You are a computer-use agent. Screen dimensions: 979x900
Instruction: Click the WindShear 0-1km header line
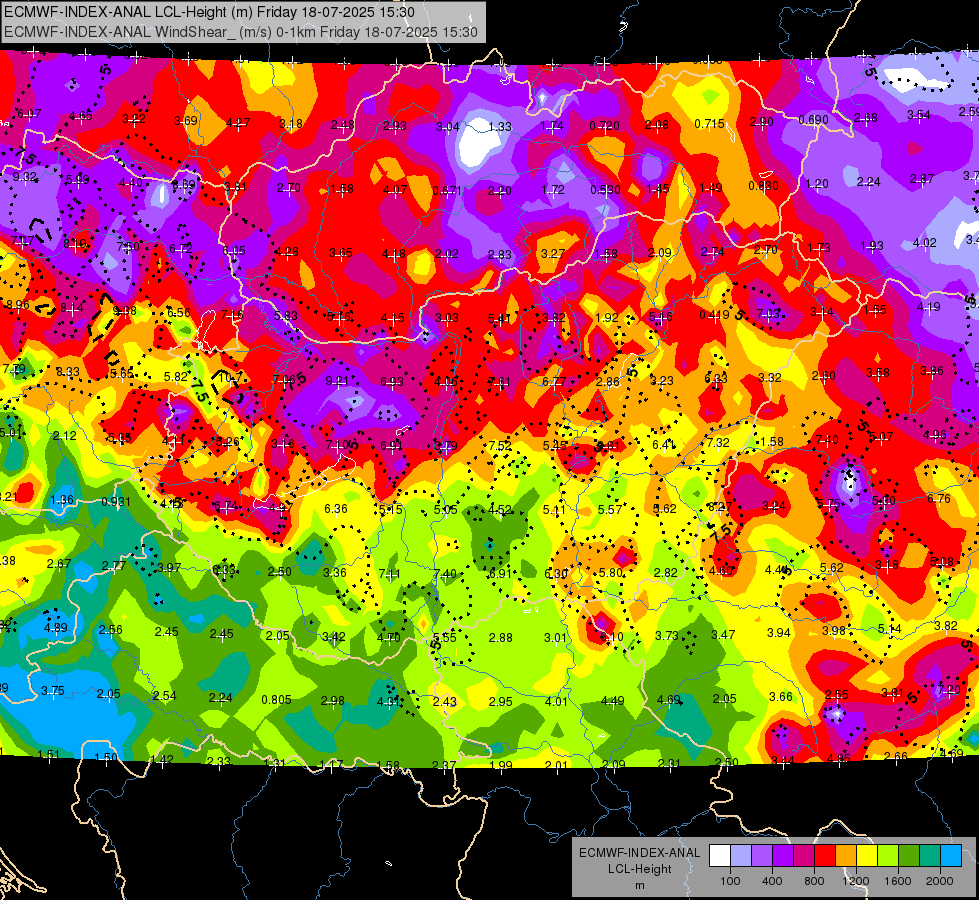click(241, 32)
